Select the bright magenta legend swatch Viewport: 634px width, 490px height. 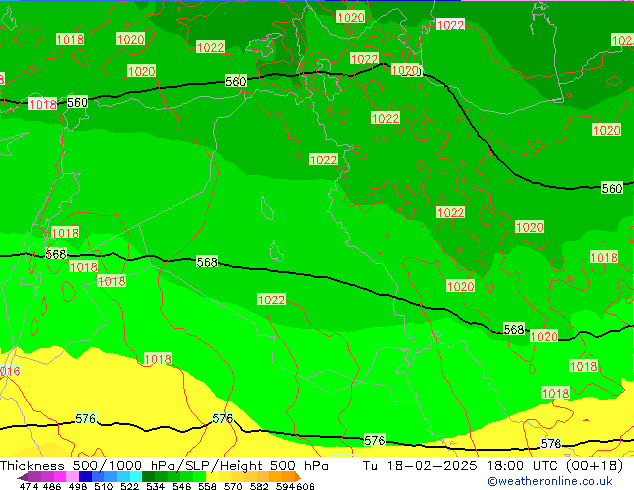(x=60, y=476)
